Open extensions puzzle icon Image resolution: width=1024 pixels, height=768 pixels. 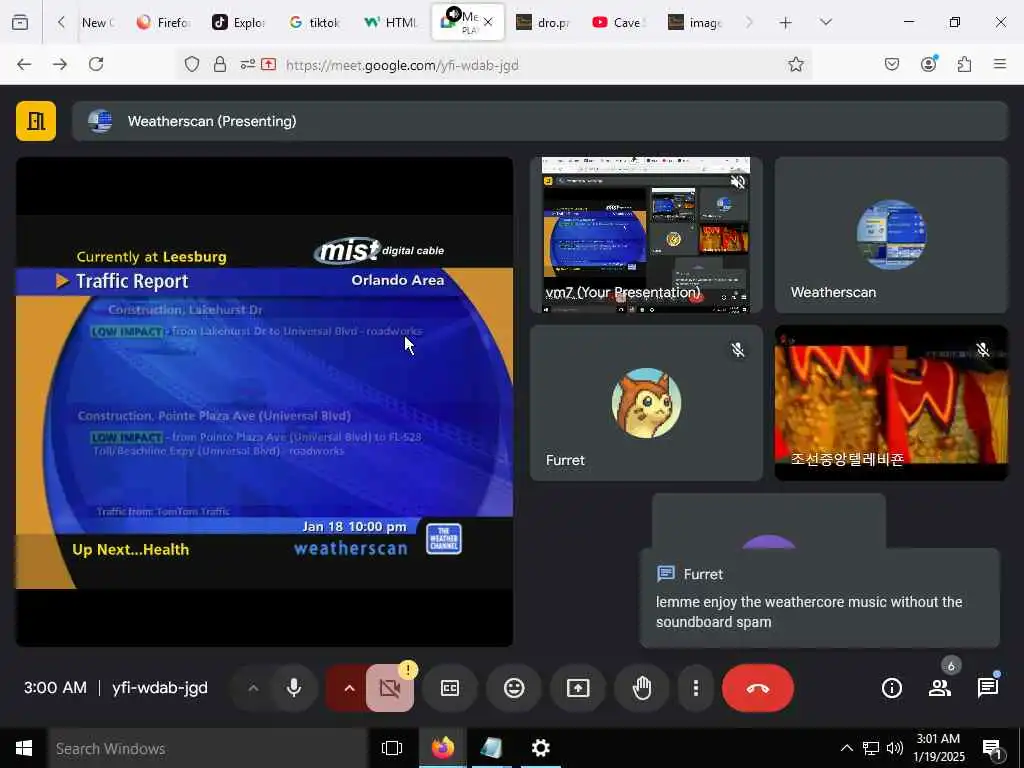tap(964, 64)
